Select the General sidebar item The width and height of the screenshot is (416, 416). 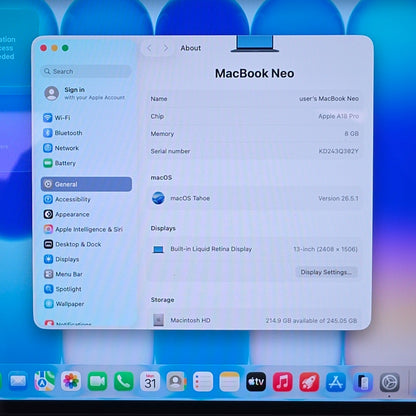pyautogui.click(x=86, y=184)
